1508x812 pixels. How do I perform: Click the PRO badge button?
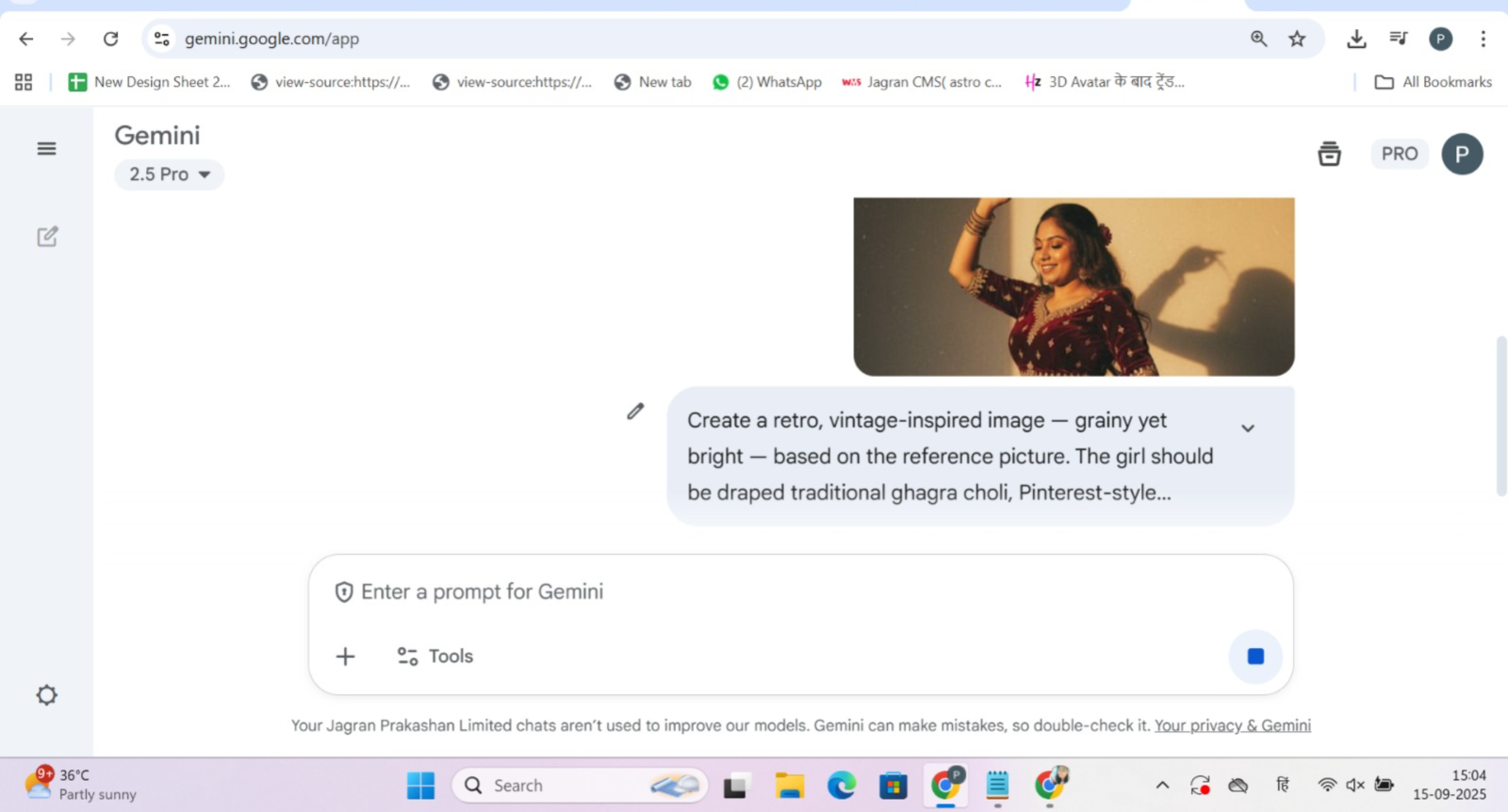coord(1400,154)
